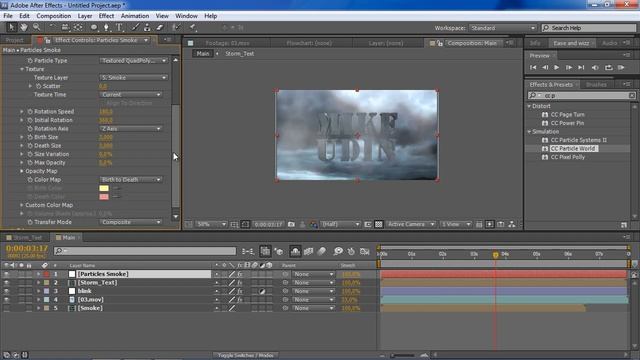The width and height of the screenshot is (640, 360).
Task: Select the Brush tool
Action: (135, 27)
